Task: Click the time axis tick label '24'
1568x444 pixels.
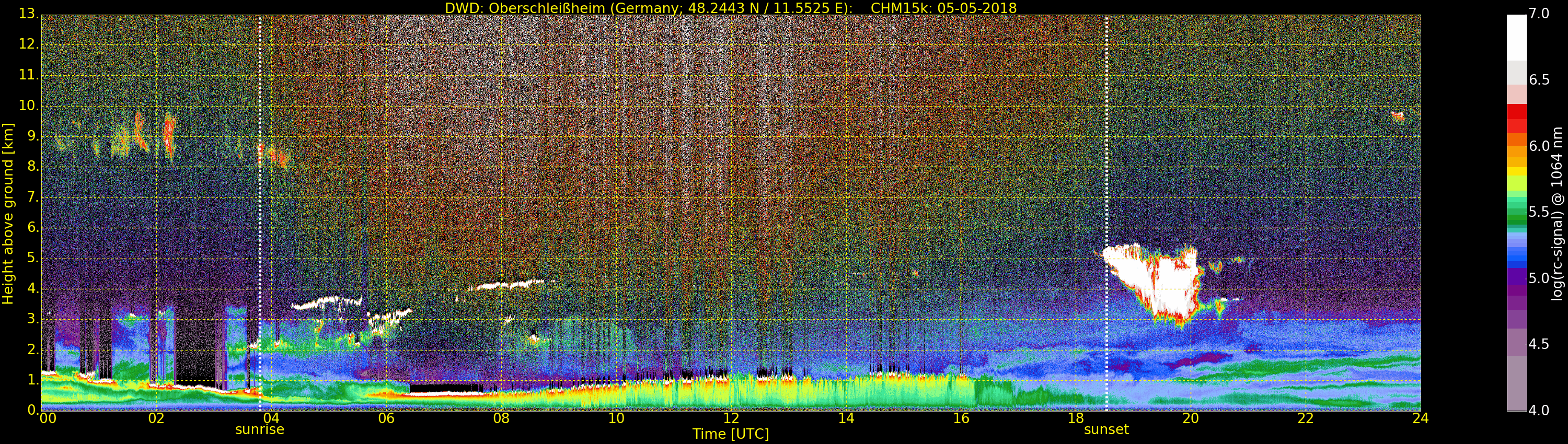Action: 1421,418
